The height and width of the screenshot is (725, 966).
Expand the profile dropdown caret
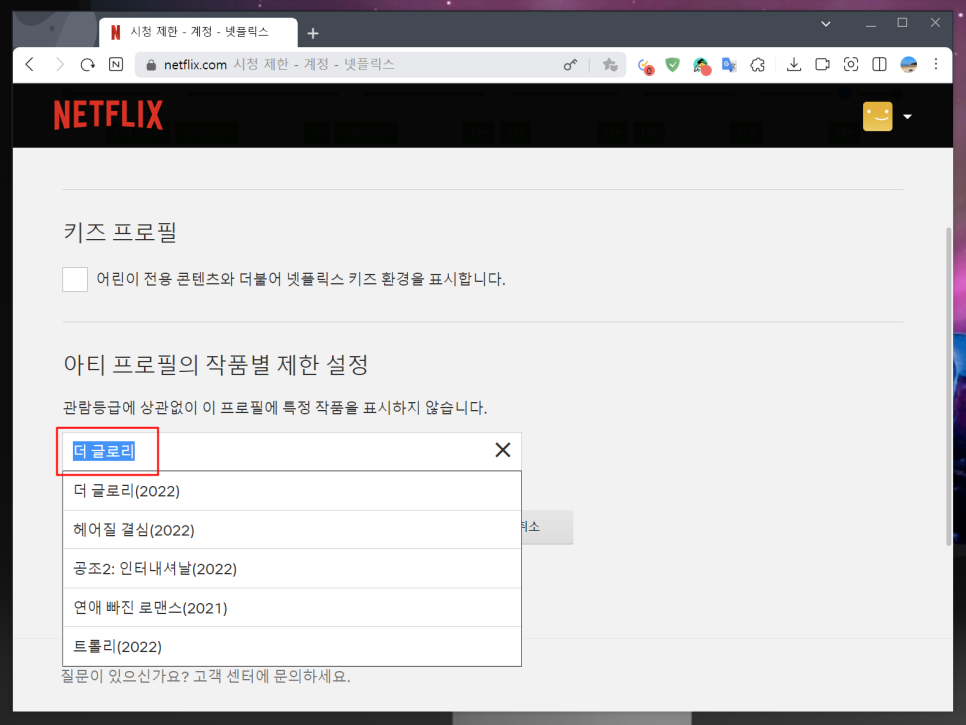pyautogui.click(x=907, y=116)
